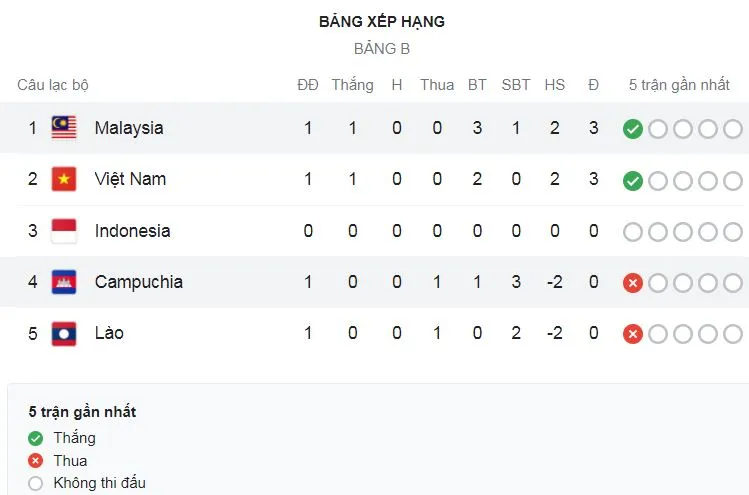Viewport: 749px width, 495px height.
Task: Click the red Thua legend icon
Action: 36,461
